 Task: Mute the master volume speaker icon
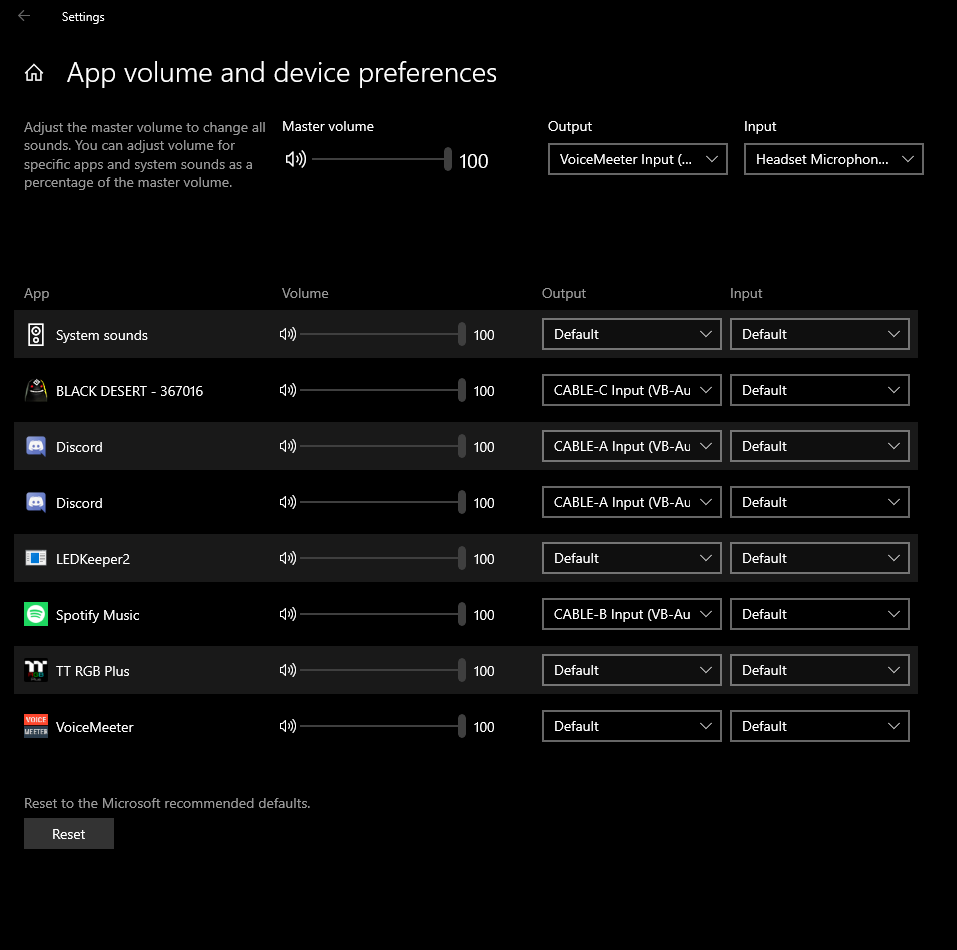(x=295, y=159)
